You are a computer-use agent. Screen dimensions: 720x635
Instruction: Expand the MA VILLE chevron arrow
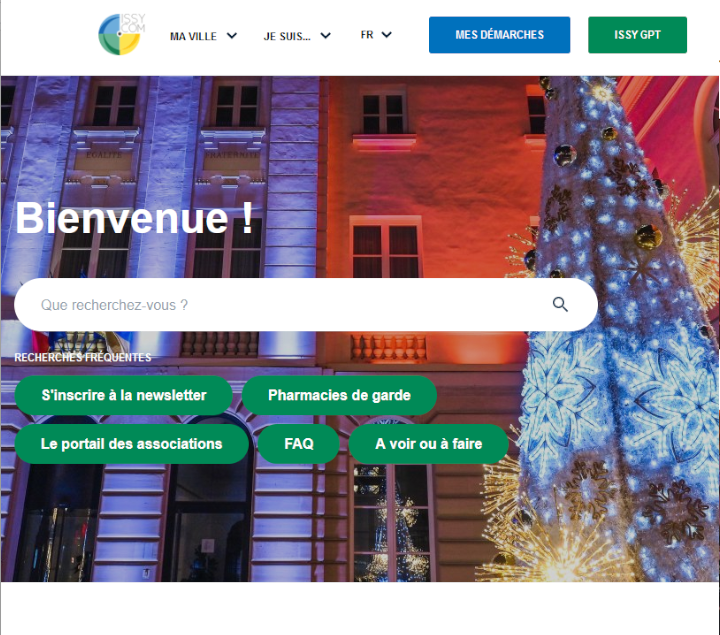point(232,35)
